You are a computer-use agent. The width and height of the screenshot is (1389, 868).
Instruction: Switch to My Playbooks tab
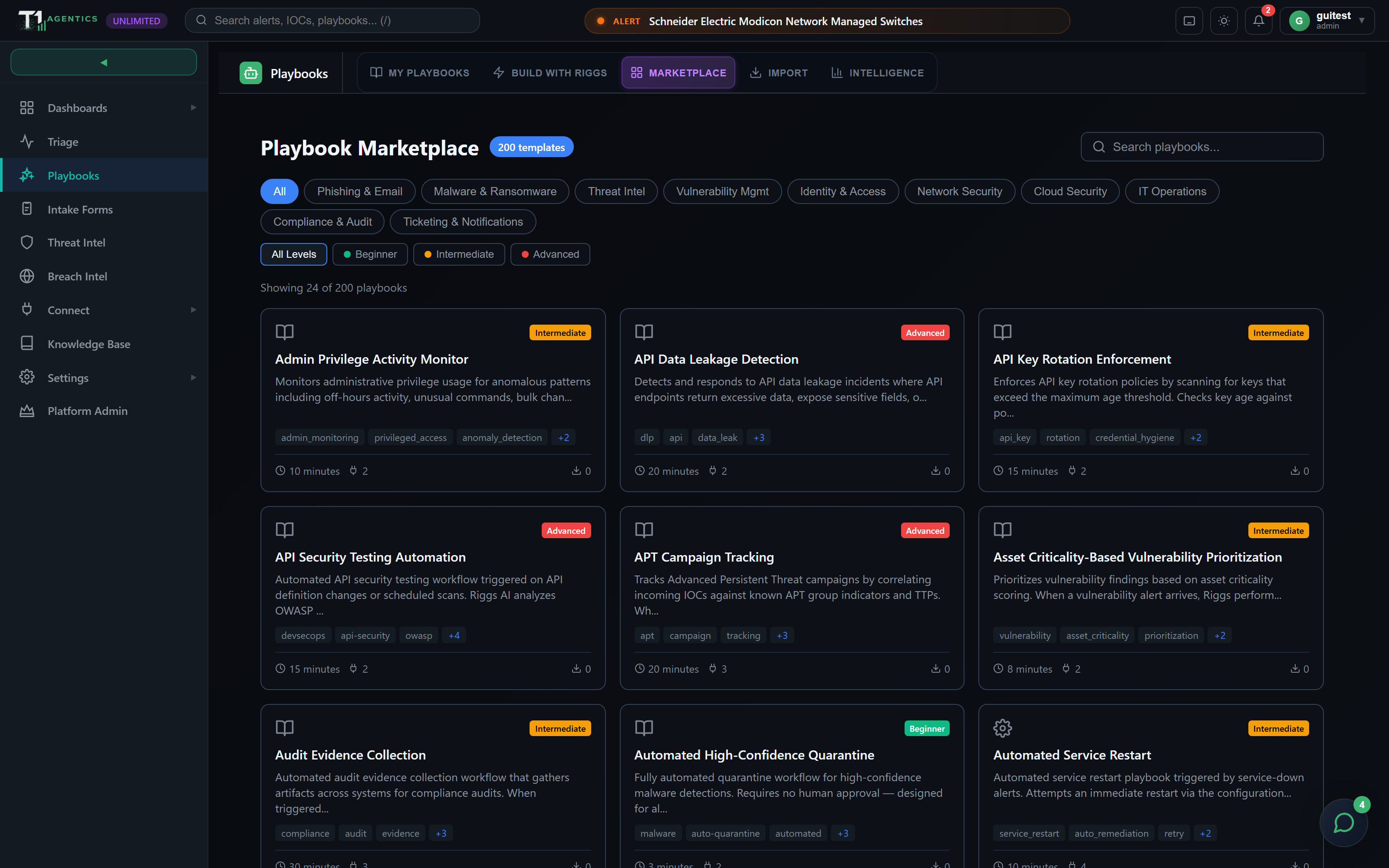click(420, 73)
